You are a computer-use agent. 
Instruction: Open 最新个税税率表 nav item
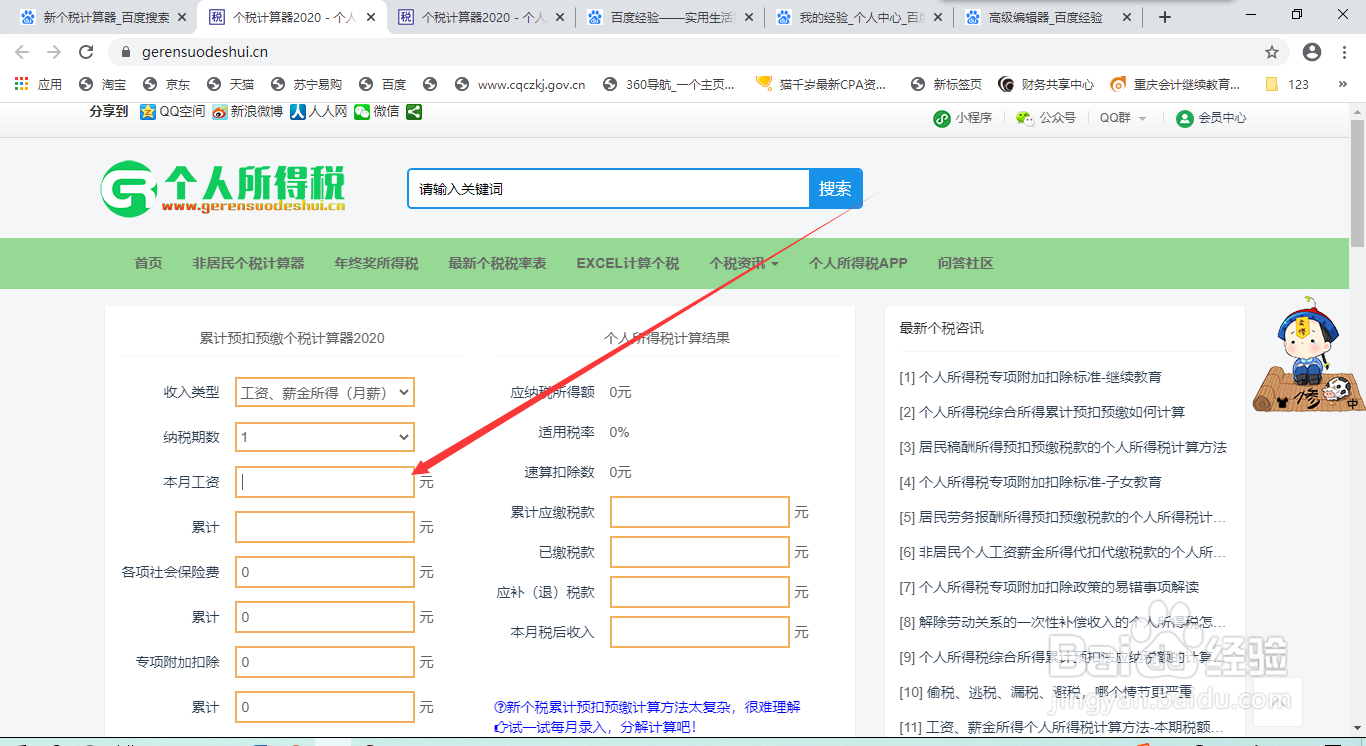click(x=498, y=263)
